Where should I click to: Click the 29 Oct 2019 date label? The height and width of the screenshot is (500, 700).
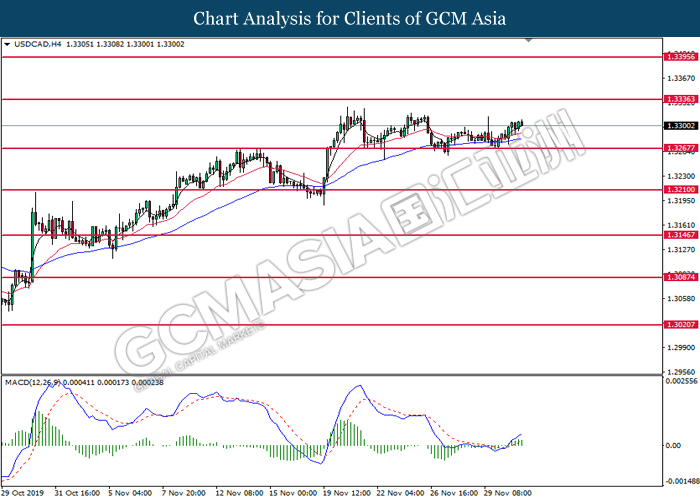pos(22,493)
